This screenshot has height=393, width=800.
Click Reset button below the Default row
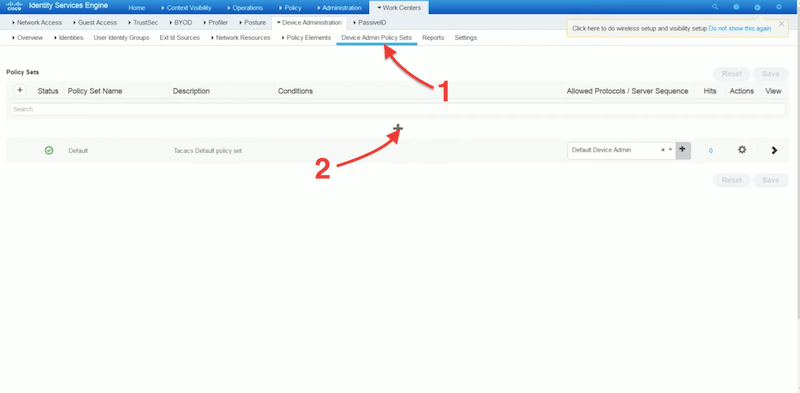732,180
